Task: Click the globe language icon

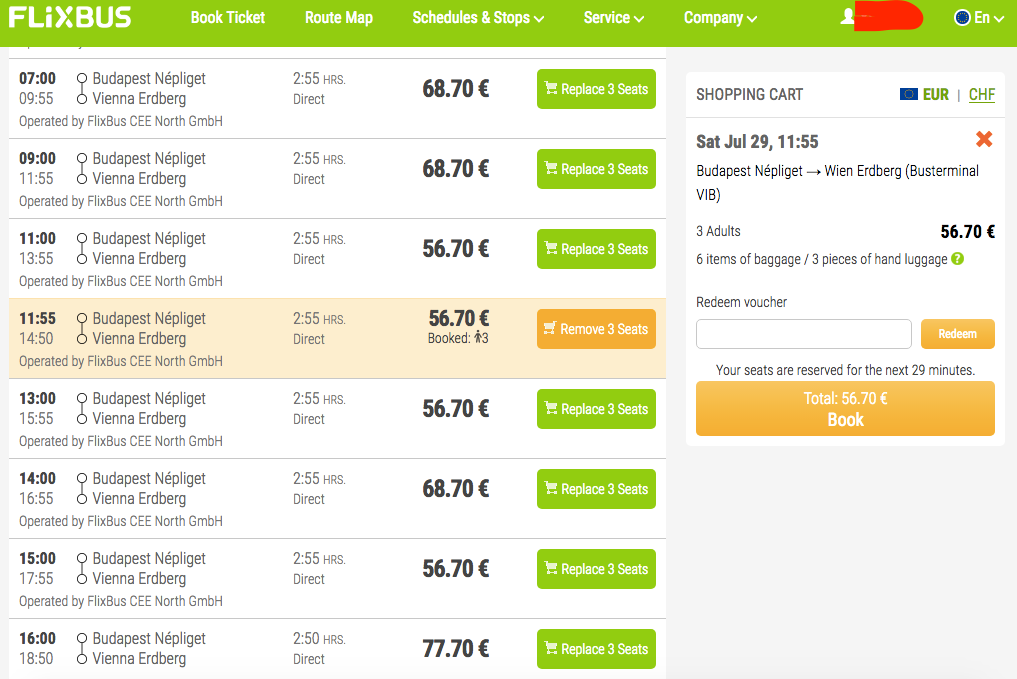Action: [x=962, y=17]
